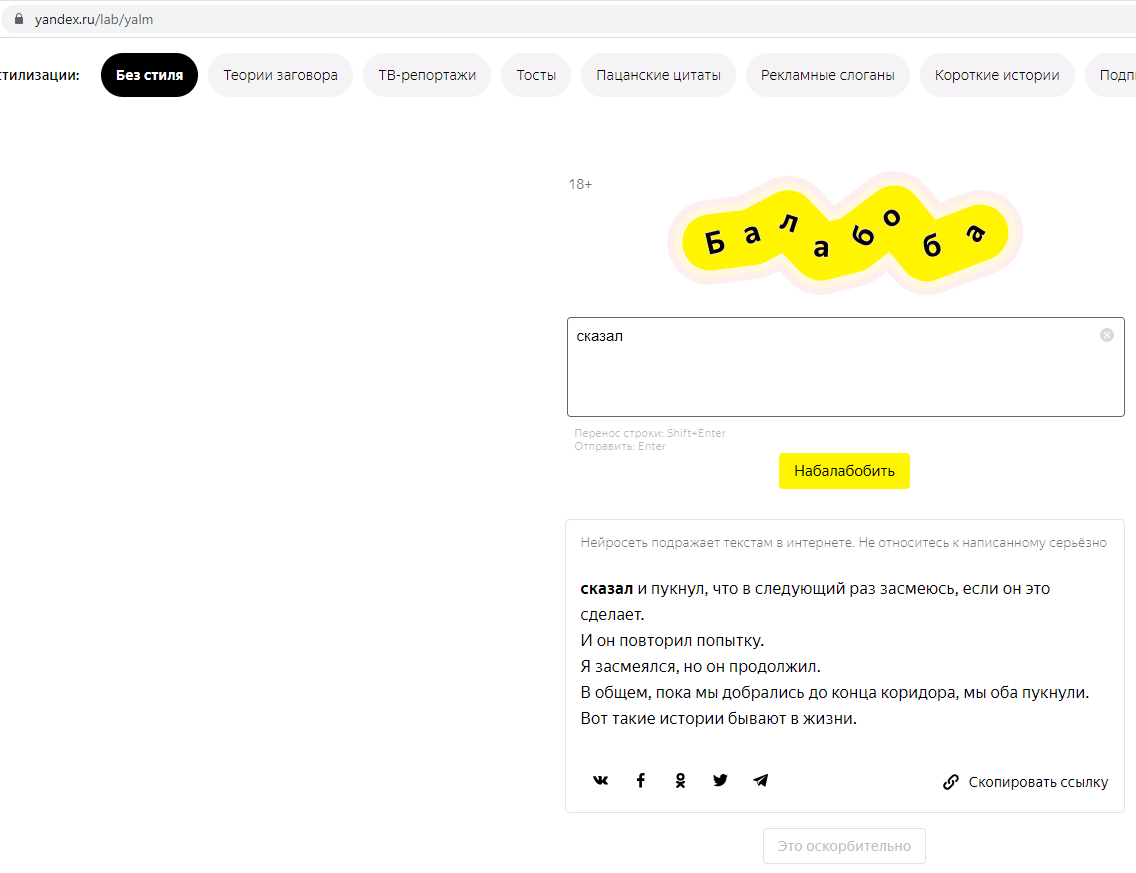Share via the Odnoklassniki icon
This screenshot has height=873, width=1136.
click(x=681, y=781)
